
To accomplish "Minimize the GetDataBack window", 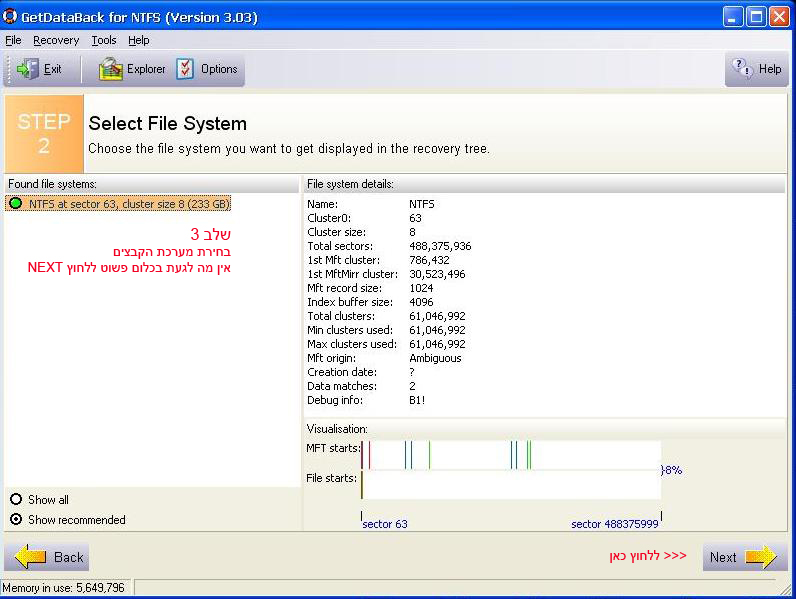I will coord(732,16).
